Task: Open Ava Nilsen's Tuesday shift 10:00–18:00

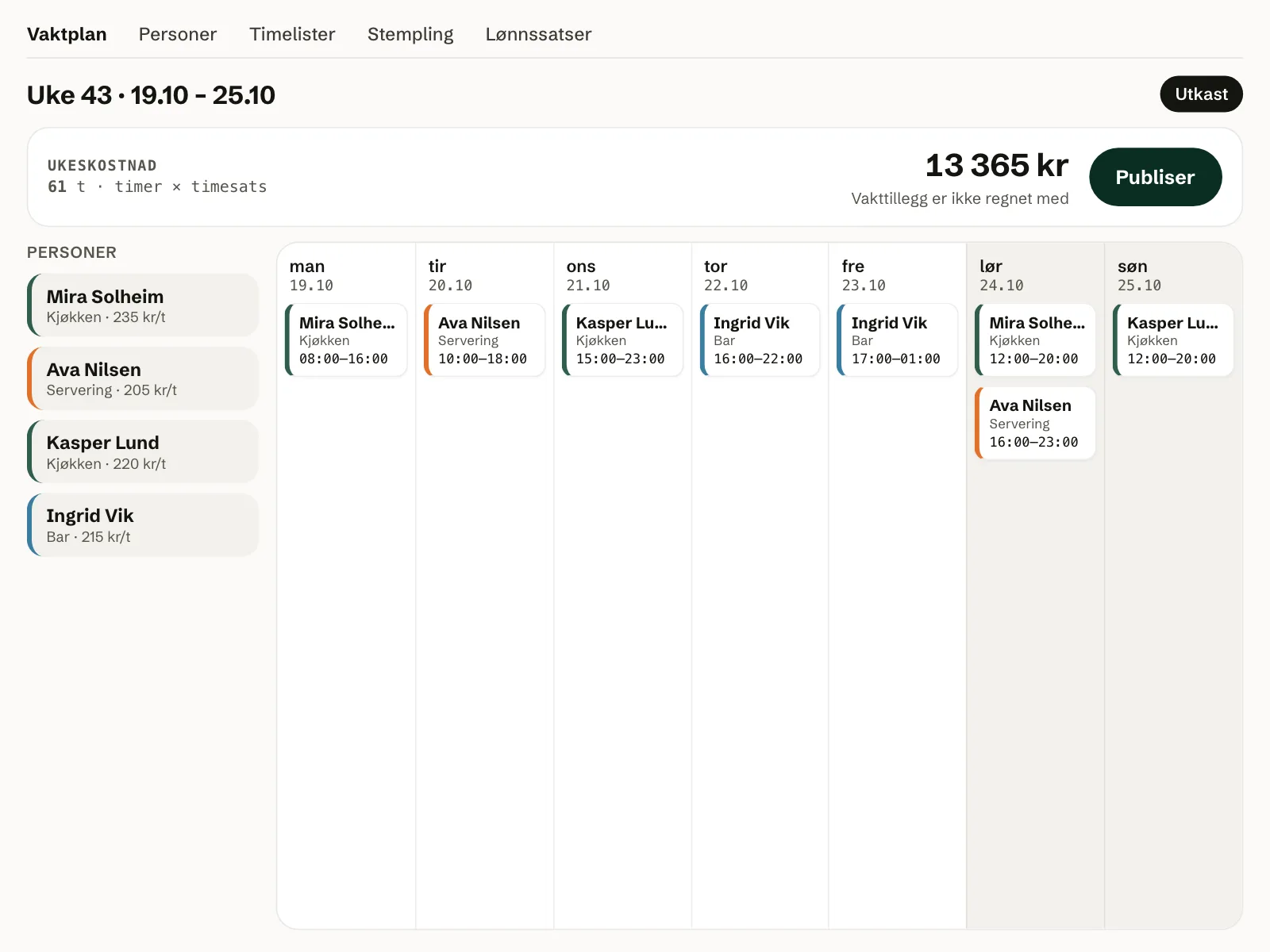Action: coord(484,340)
